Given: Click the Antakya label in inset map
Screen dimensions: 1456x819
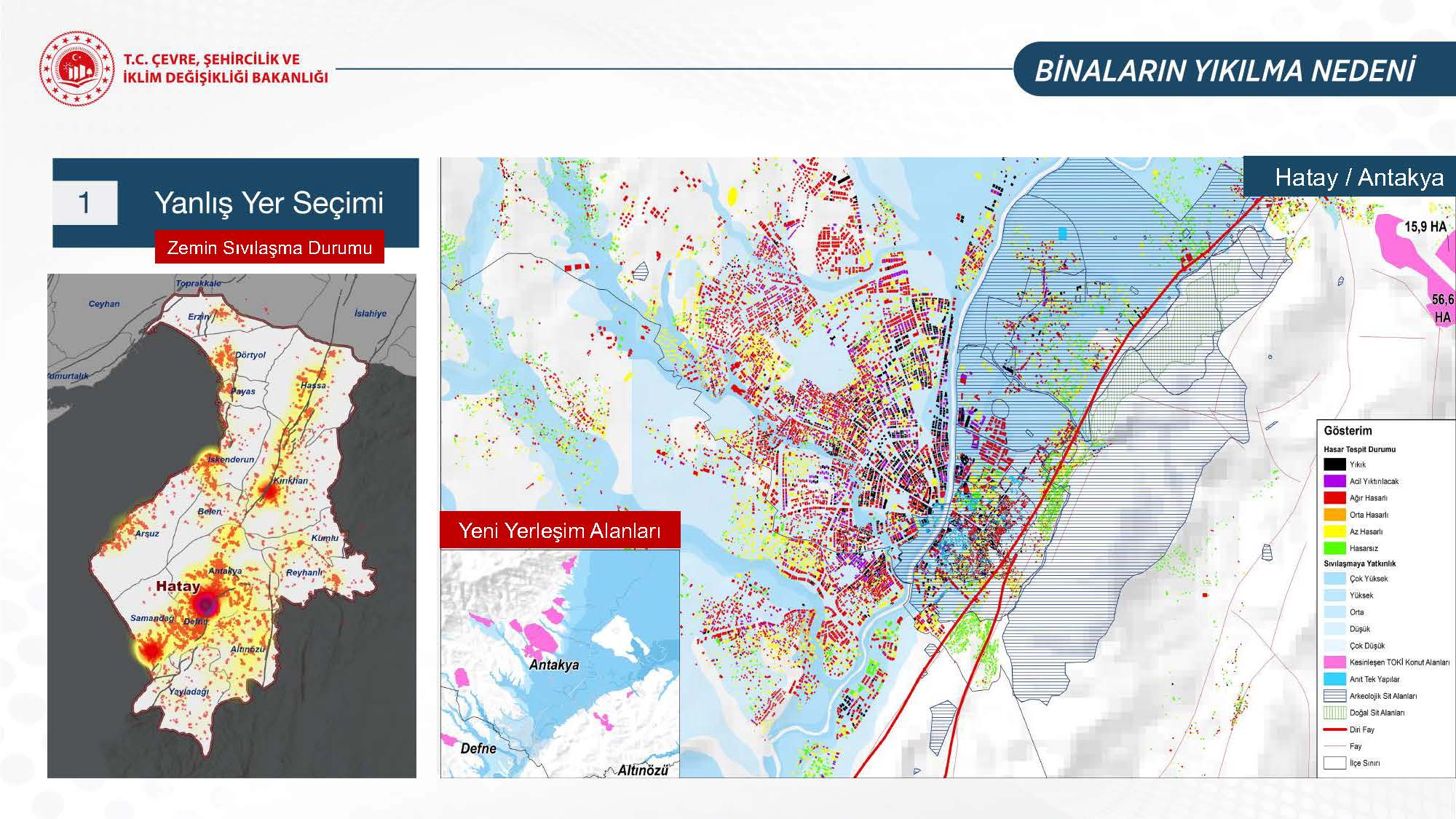Looking at the screenshot, I should click(554, 665).
